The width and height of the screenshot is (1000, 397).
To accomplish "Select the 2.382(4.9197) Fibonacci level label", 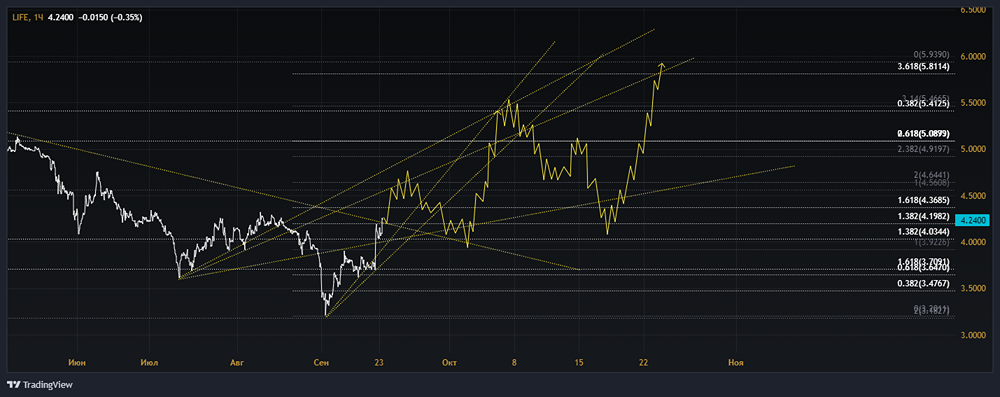I will pos(924,149).
